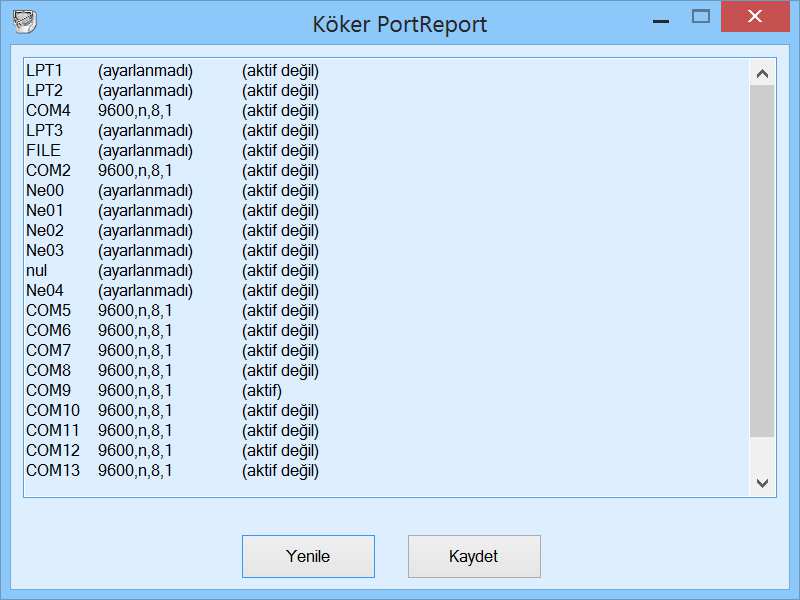Select the COM10 port entry

coord(150,410)
